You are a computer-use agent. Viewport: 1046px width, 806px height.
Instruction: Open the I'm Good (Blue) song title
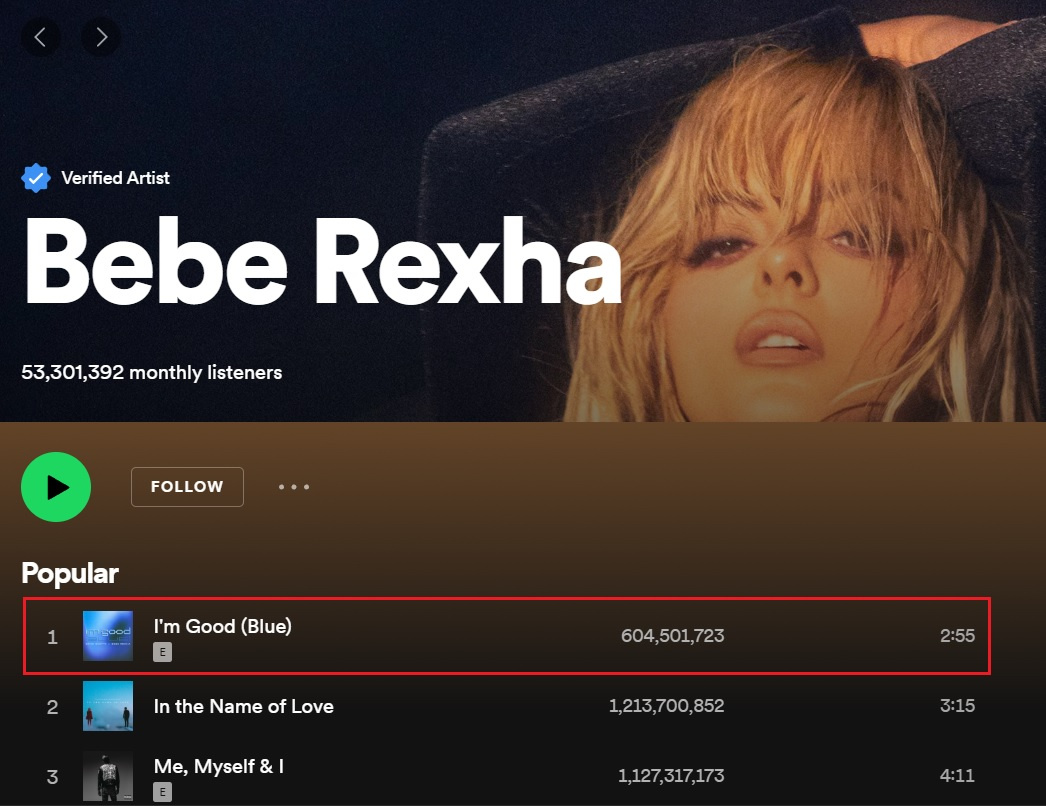click(222, 627)
